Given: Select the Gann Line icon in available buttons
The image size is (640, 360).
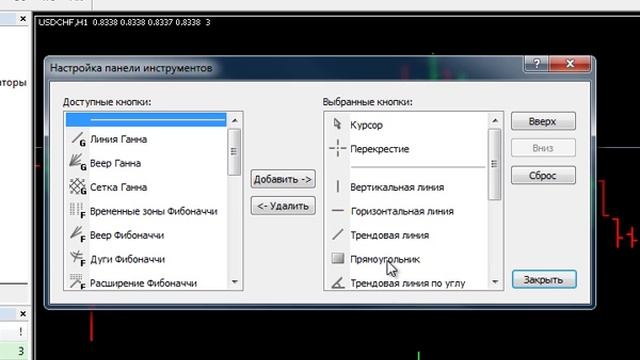Looking at the screenshot, I should (x=78, y=139).
